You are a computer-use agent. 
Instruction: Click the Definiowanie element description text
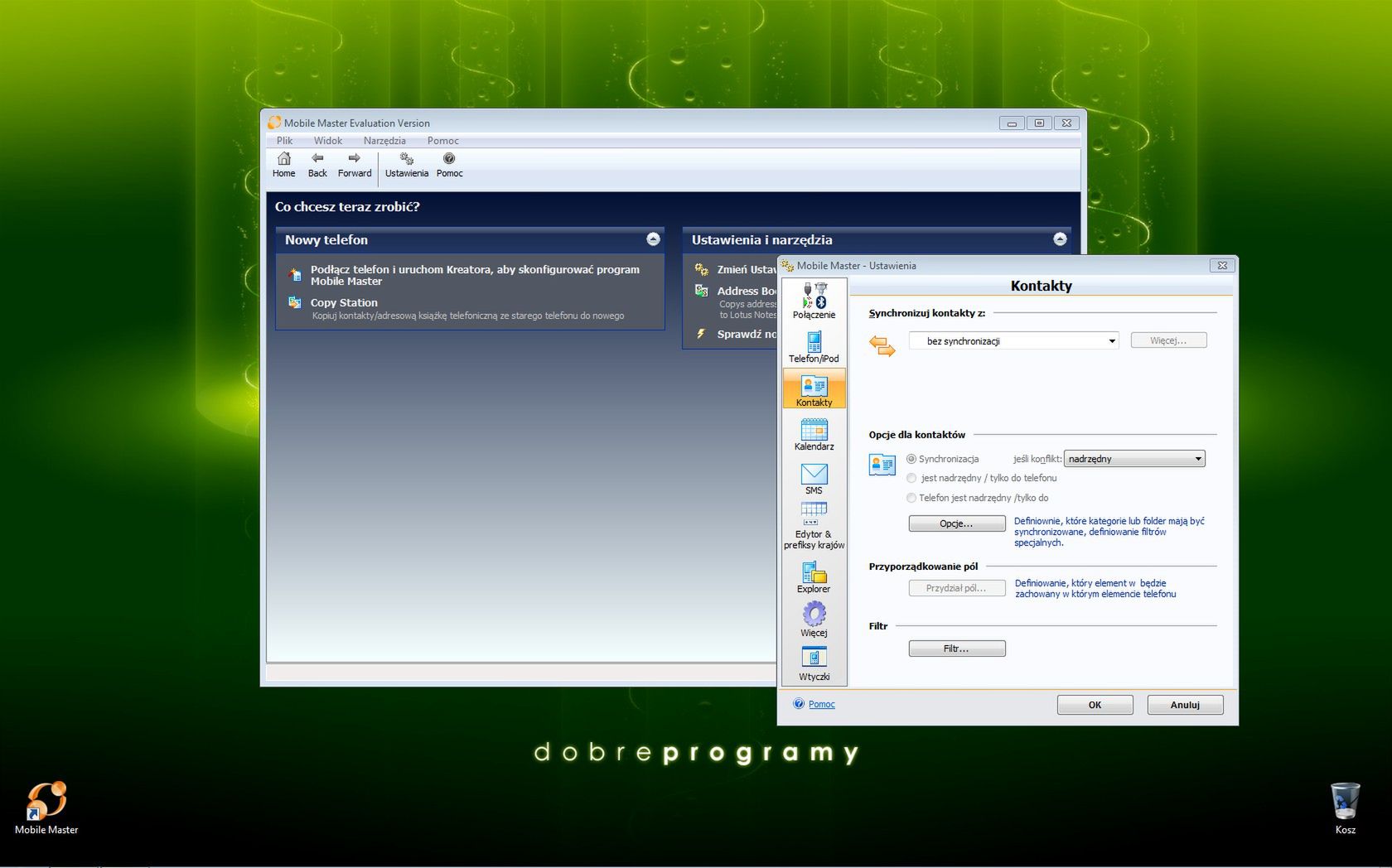(x=1095, y=588)
